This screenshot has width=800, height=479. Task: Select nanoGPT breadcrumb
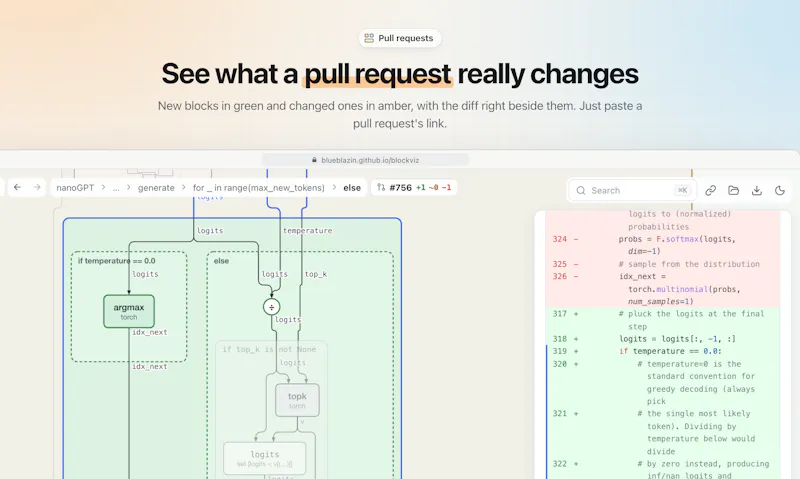(x=75, y=188)
